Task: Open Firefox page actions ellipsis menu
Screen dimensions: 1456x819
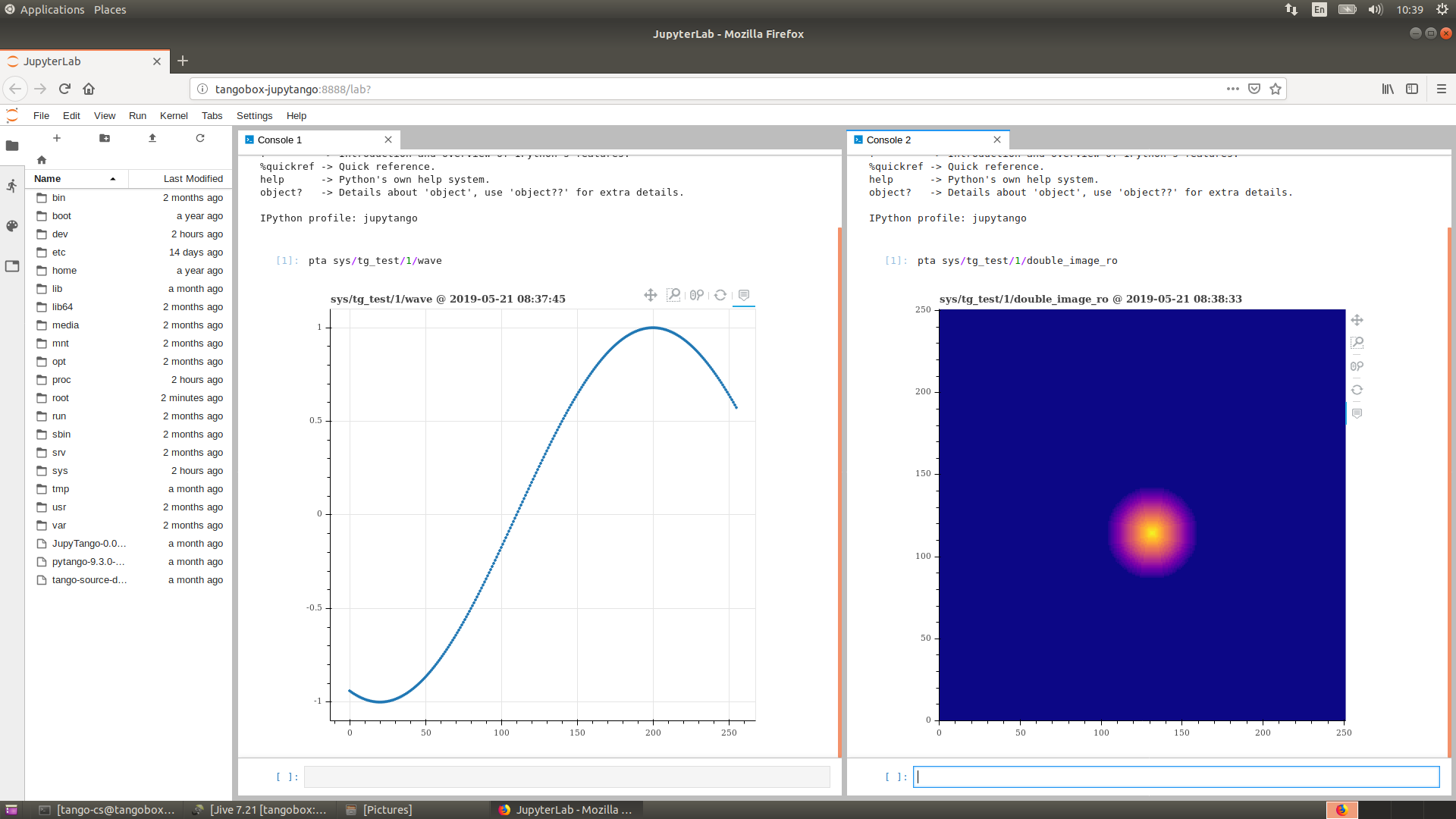Action: 1233,89
